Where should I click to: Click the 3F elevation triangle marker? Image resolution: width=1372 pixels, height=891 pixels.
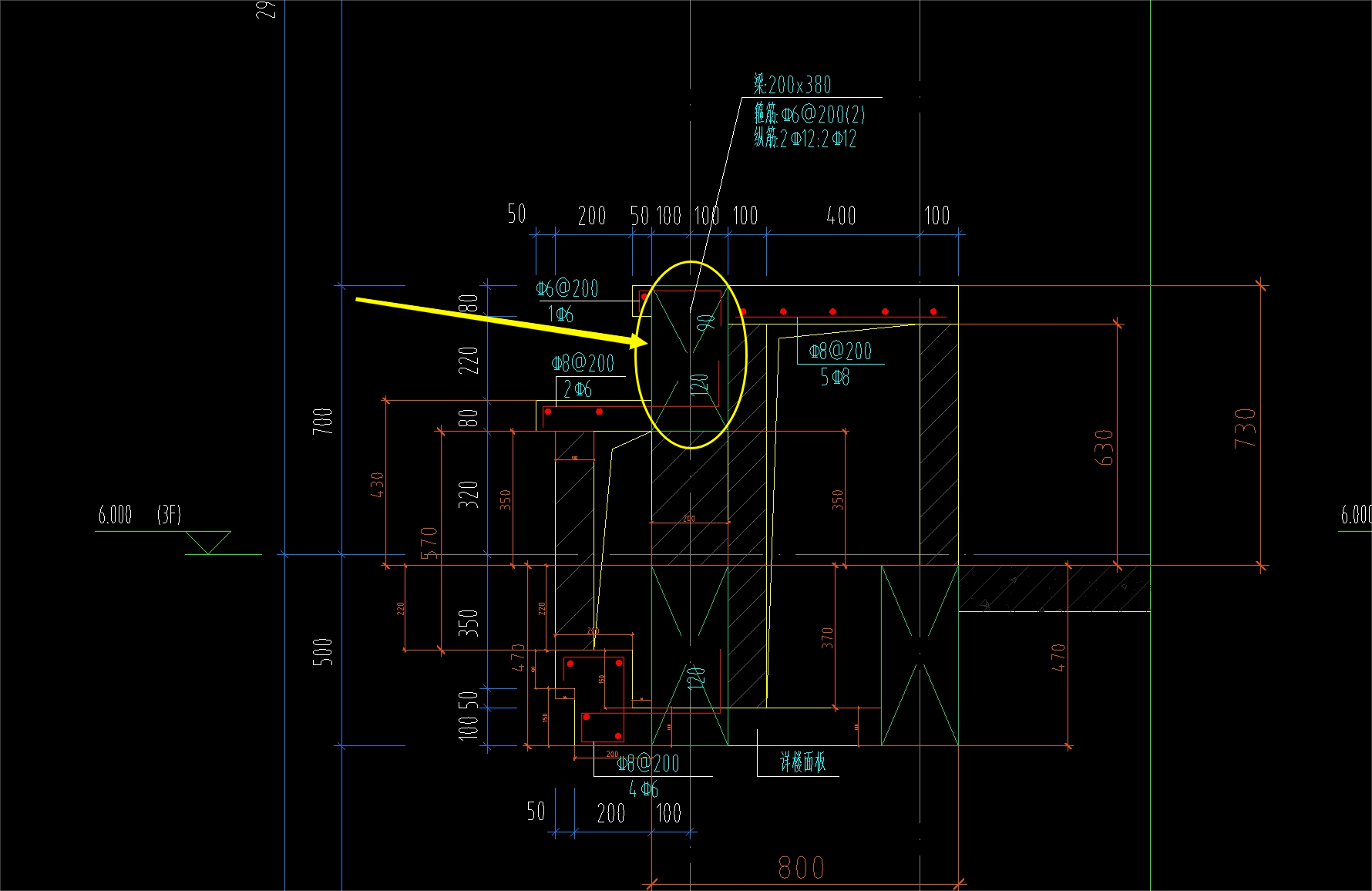(x=208, y=543)
